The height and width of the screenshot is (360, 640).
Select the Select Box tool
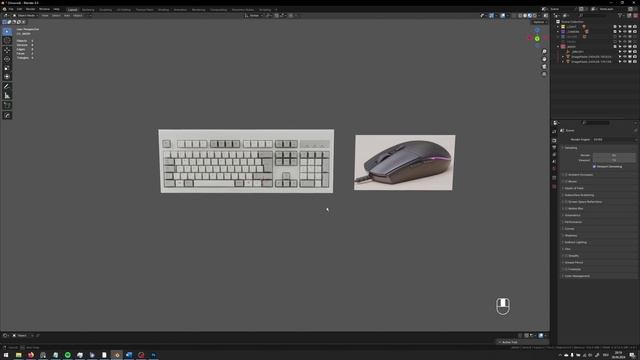pos(7,31)
